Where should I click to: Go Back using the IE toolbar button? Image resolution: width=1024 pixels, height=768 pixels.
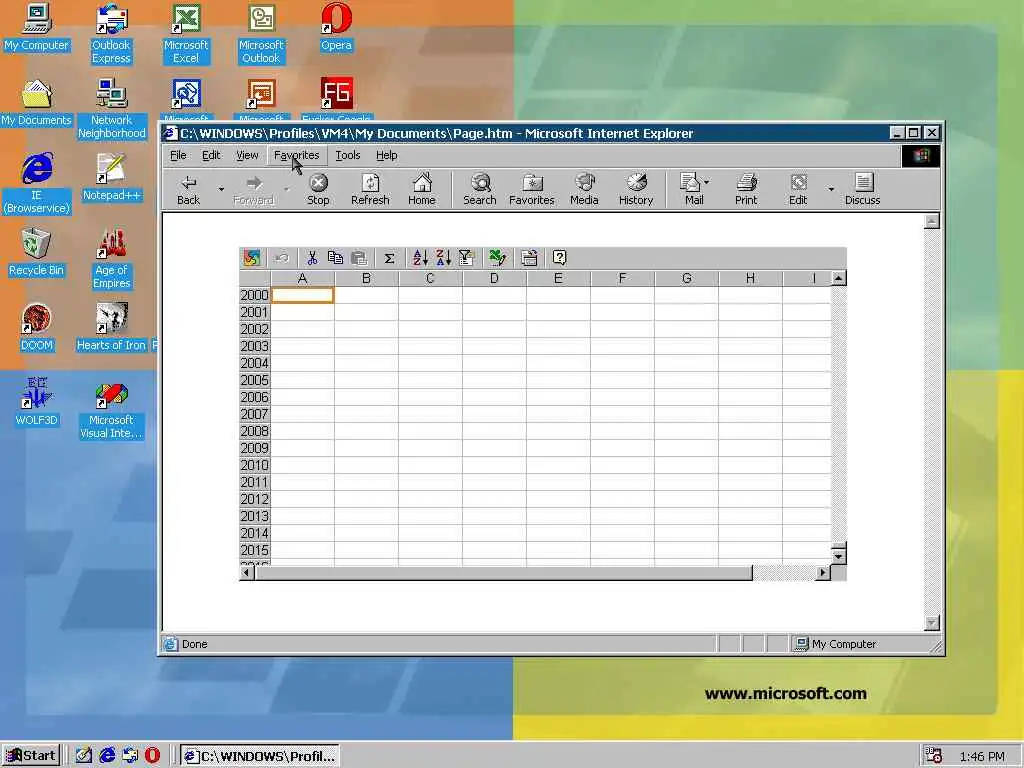[189, 190]
